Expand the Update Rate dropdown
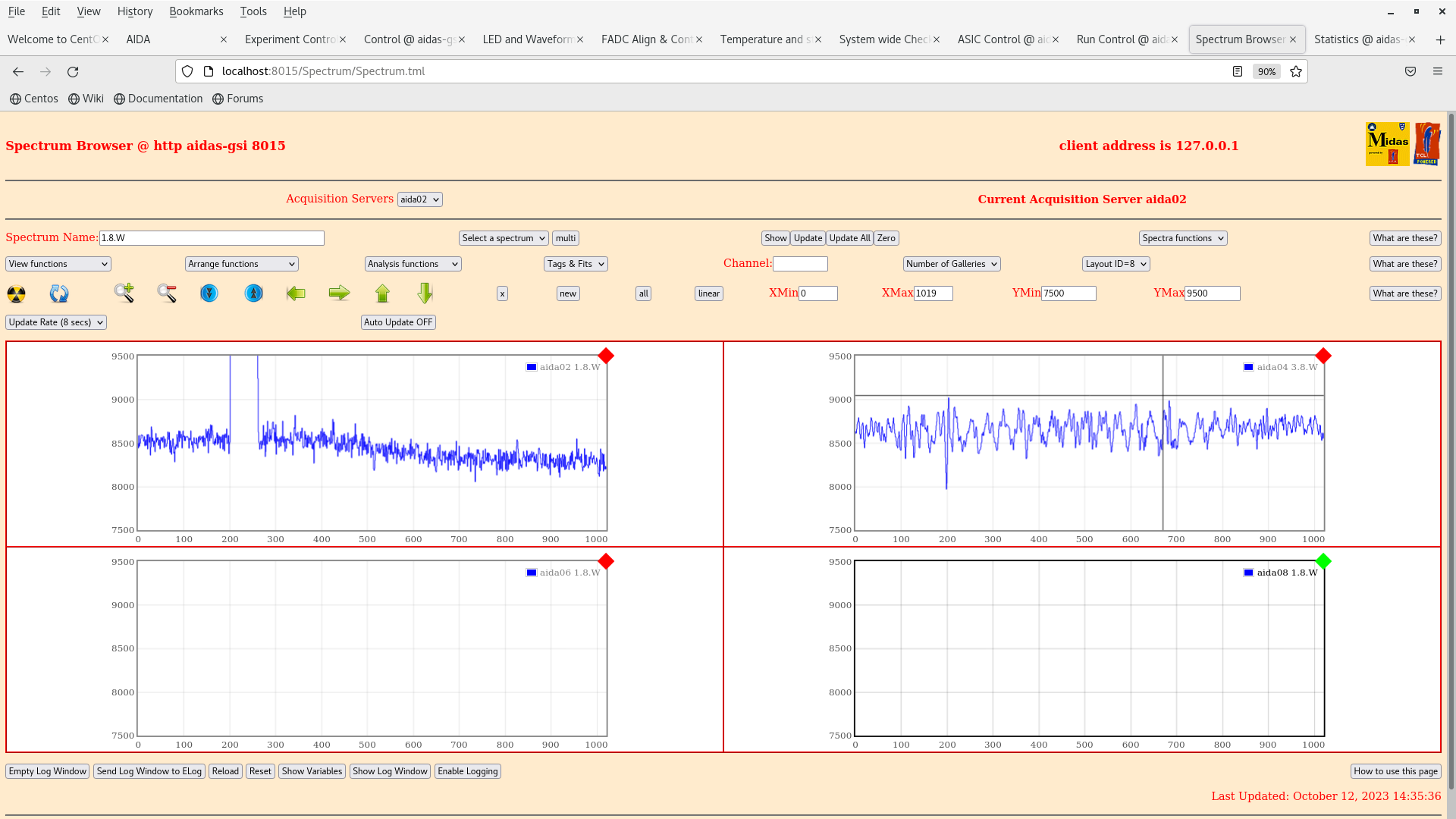 coord(56,322)
